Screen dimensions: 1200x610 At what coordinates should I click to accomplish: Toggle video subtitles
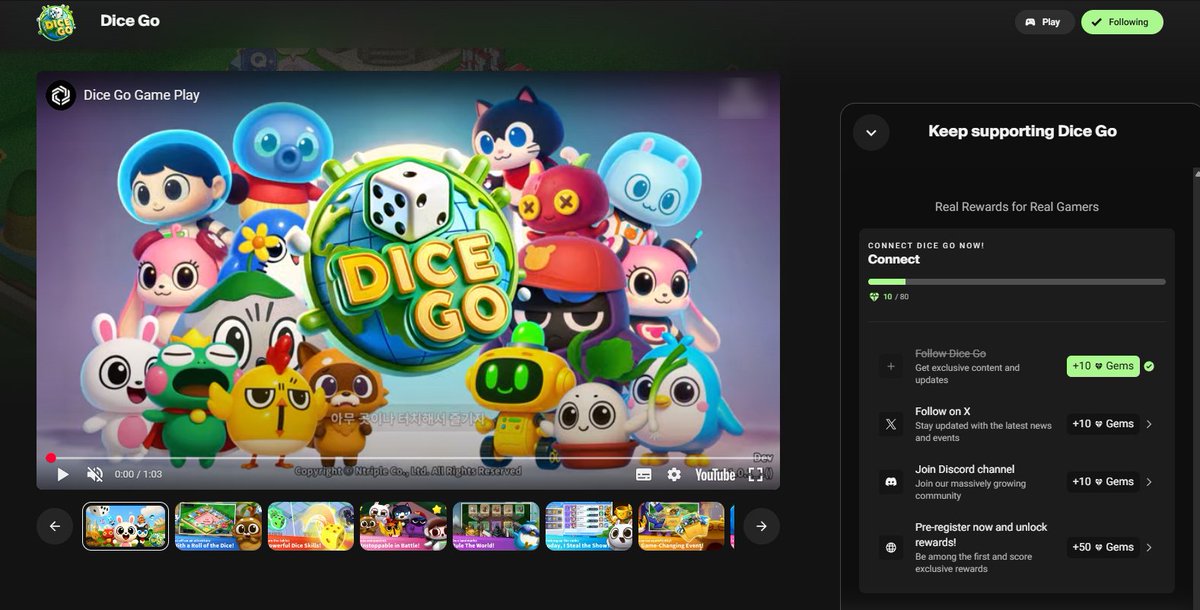pyautogui.click(x=644, y=474)
